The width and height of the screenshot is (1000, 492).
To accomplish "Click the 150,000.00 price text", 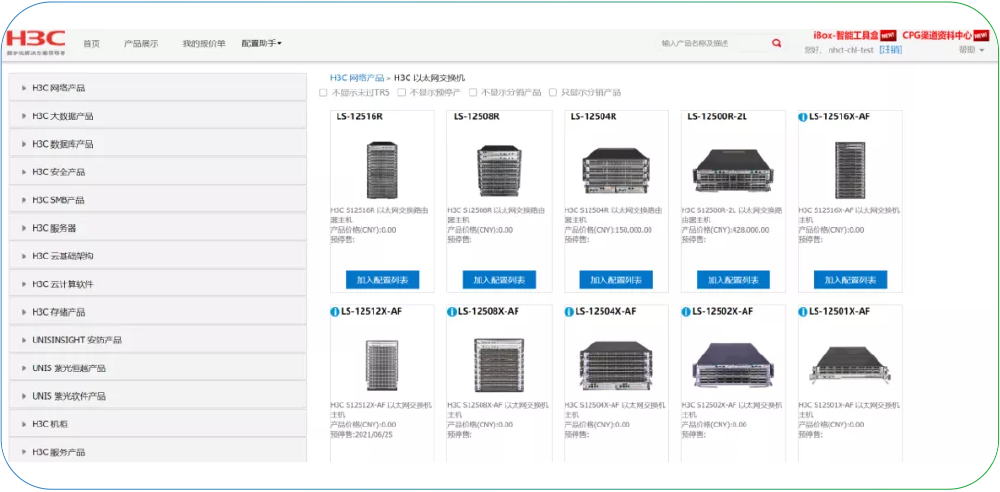I will (633, 230).
